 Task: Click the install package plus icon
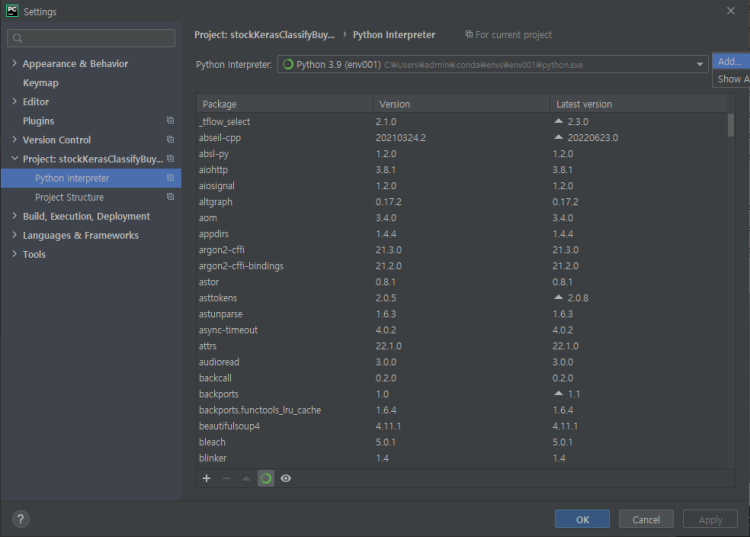(x=207, y=478)
